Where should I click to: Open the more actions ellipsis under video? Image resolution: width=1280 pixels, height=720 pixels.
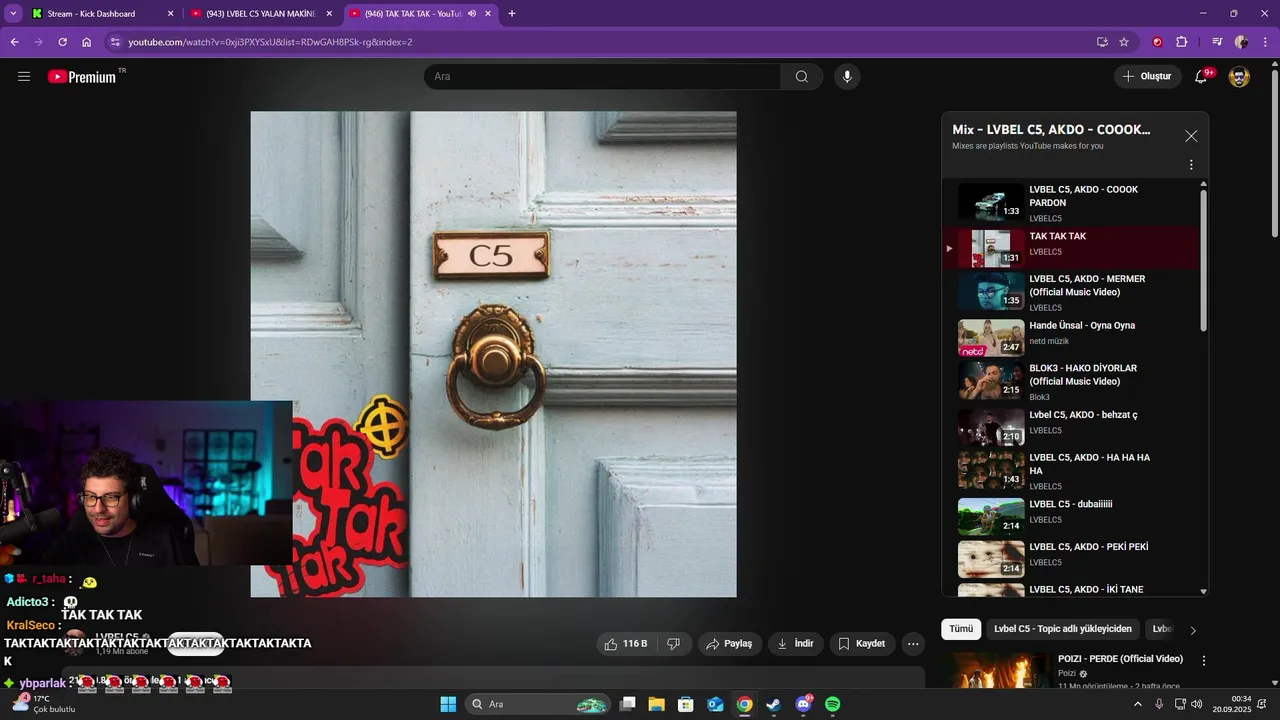913,644
